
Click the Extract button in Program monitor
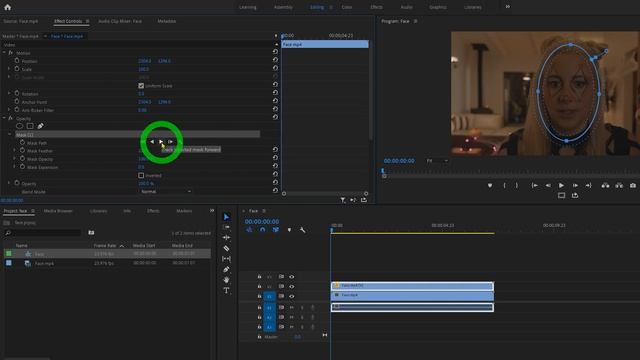coord(619,186)
